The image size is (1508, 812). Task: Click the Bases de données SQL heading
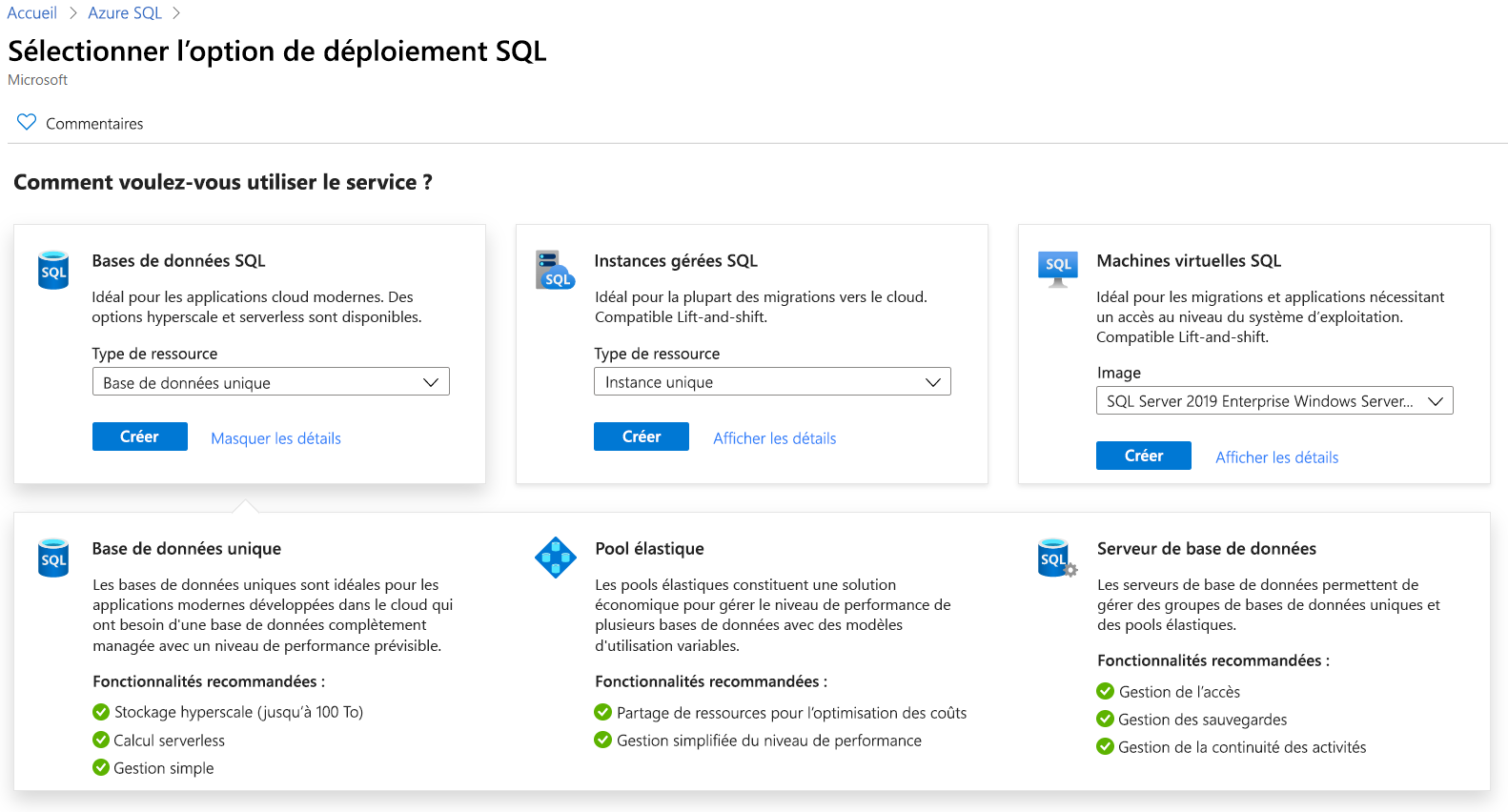click(x=179, y=261)
